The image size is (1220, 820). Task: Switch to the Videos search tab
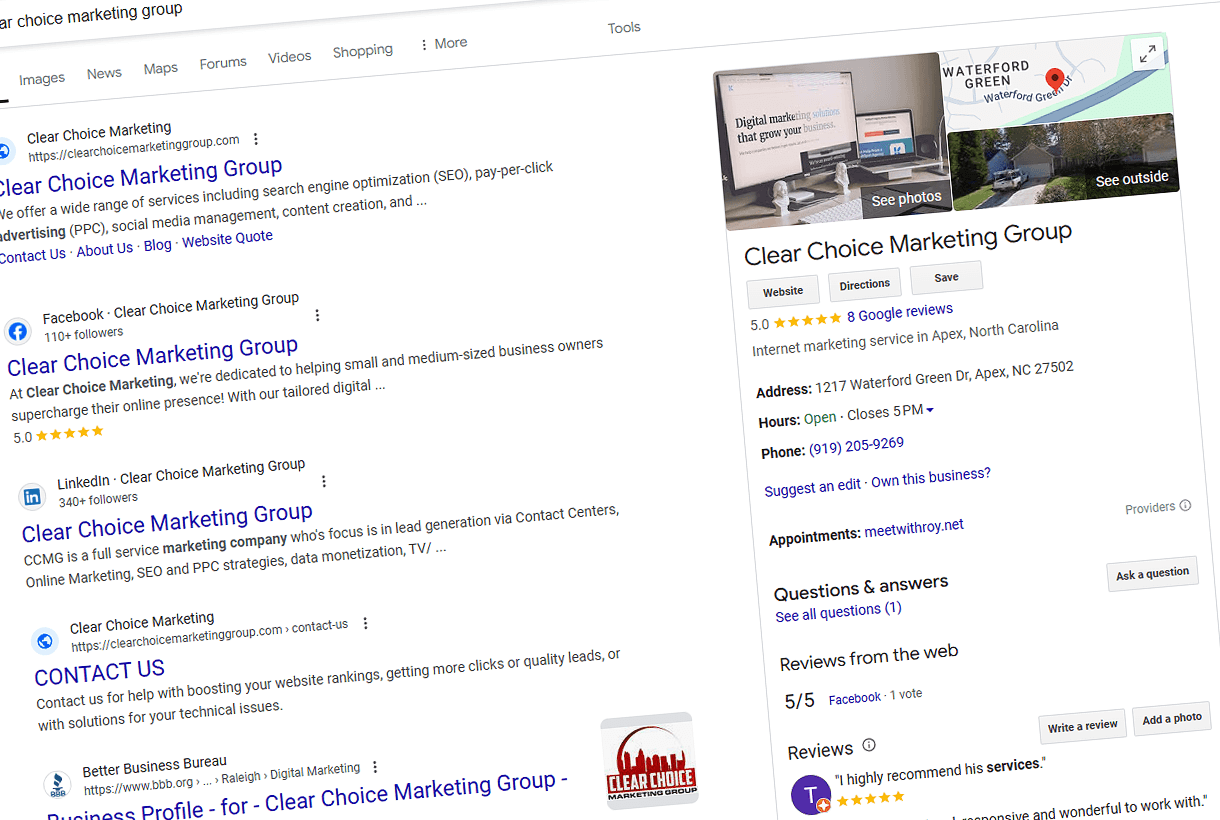pos(290,57)
